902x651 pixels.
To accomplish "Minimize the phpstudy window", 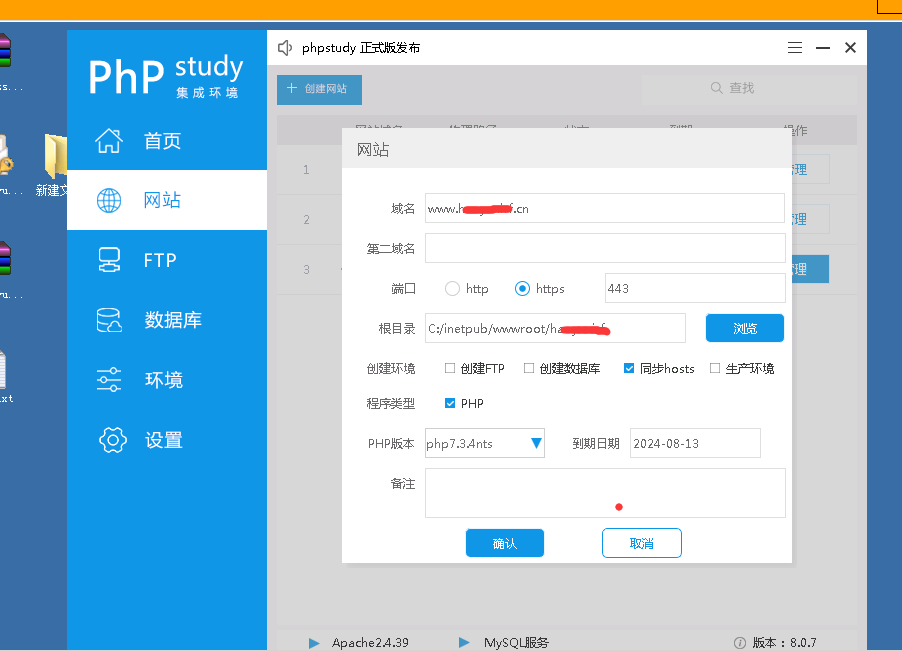I will pyautogui.click(x=823, y=48).
